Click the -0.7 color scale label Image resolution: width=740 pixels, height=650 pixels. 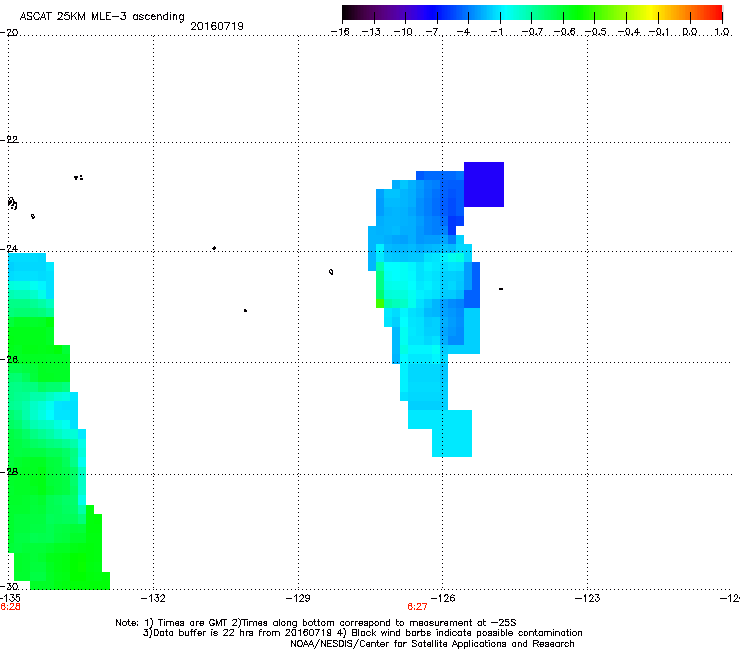(x=532, y=32)
